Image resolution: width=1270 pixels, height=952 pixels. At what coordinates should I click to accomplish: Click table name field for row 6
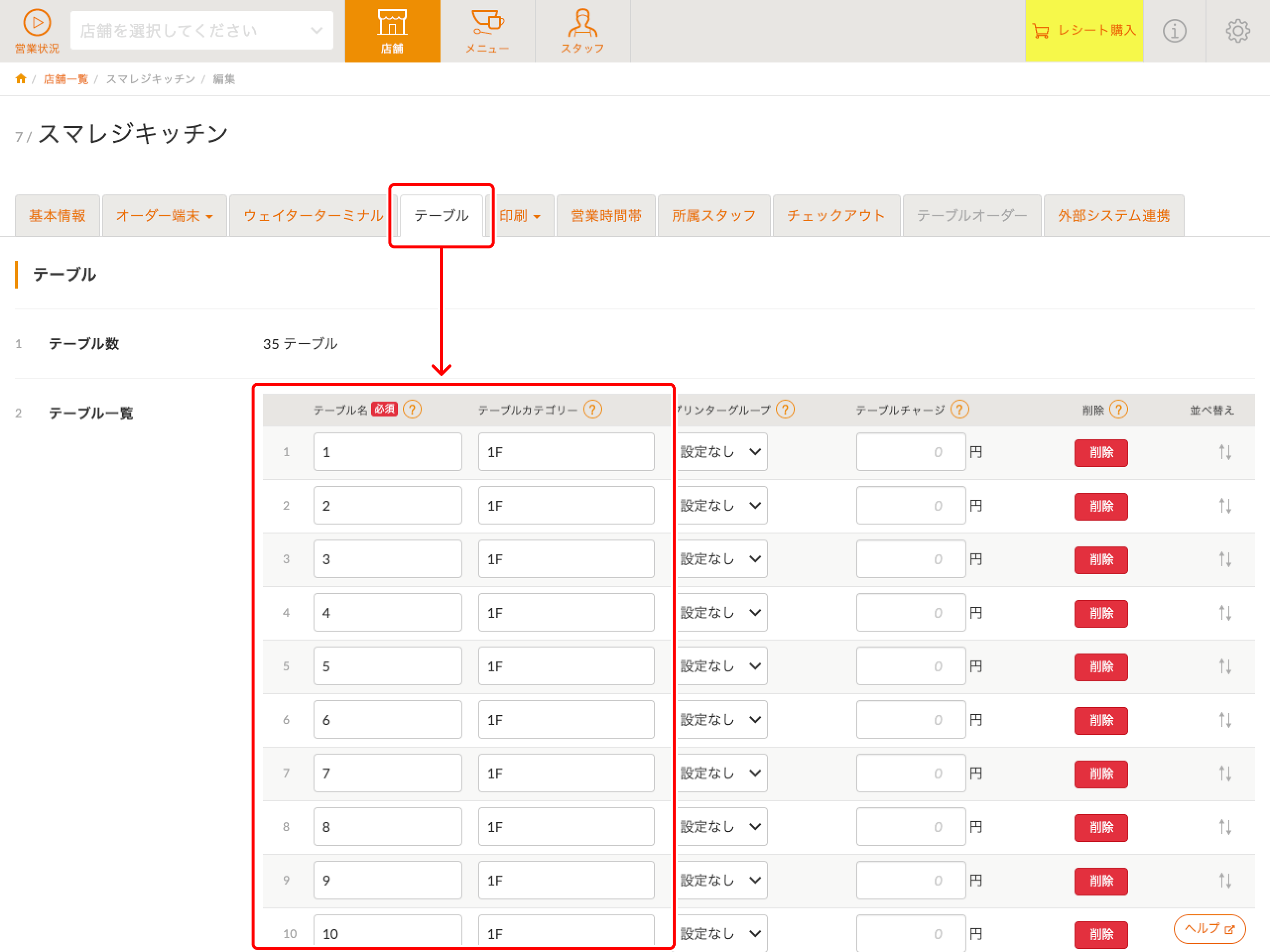(387, 719)
